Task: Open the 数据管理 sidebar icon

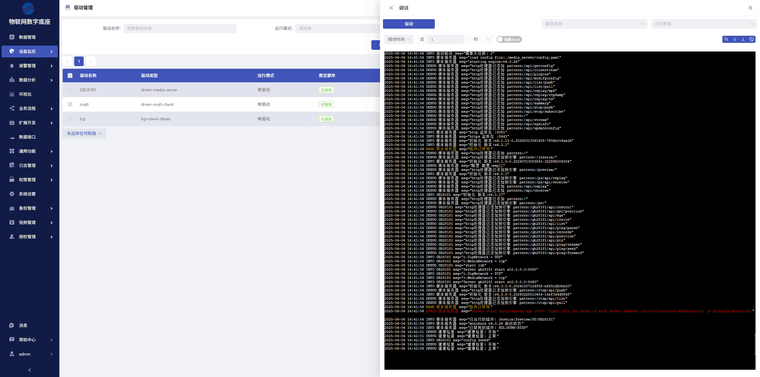Action: [12, 37]
